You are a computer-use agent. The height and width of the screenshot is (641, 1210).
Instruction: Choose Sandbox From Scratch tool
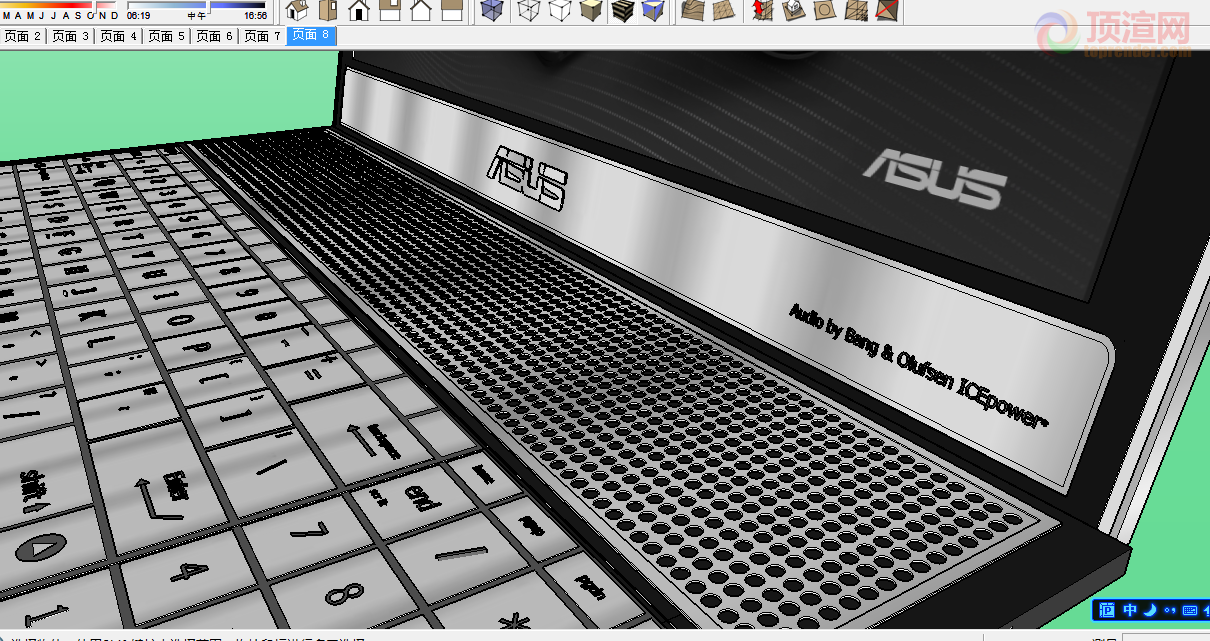click(x=723, y=11)
